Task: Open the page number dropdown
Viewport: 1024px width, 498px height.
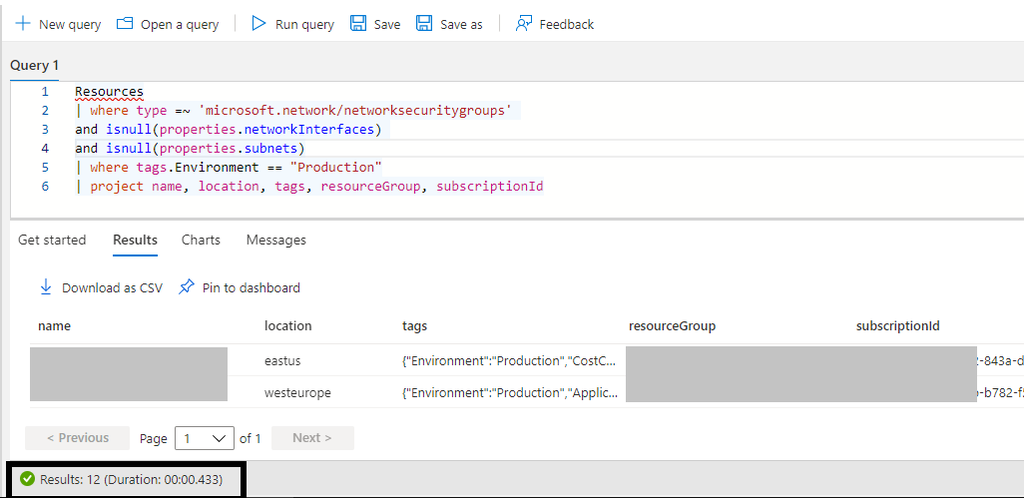Action: [203, 438]
